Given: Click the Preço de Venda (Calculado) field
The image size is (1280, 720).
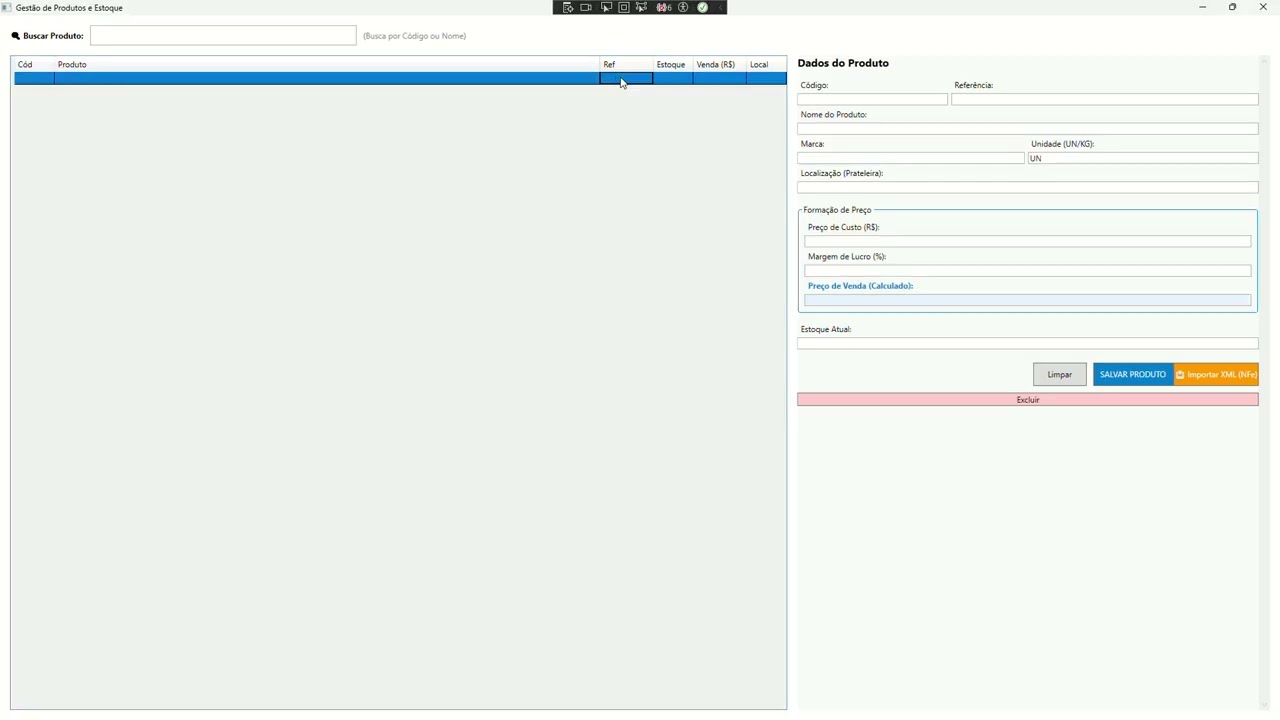Looking at the screenshot, I should click(x=1028, y=300).
